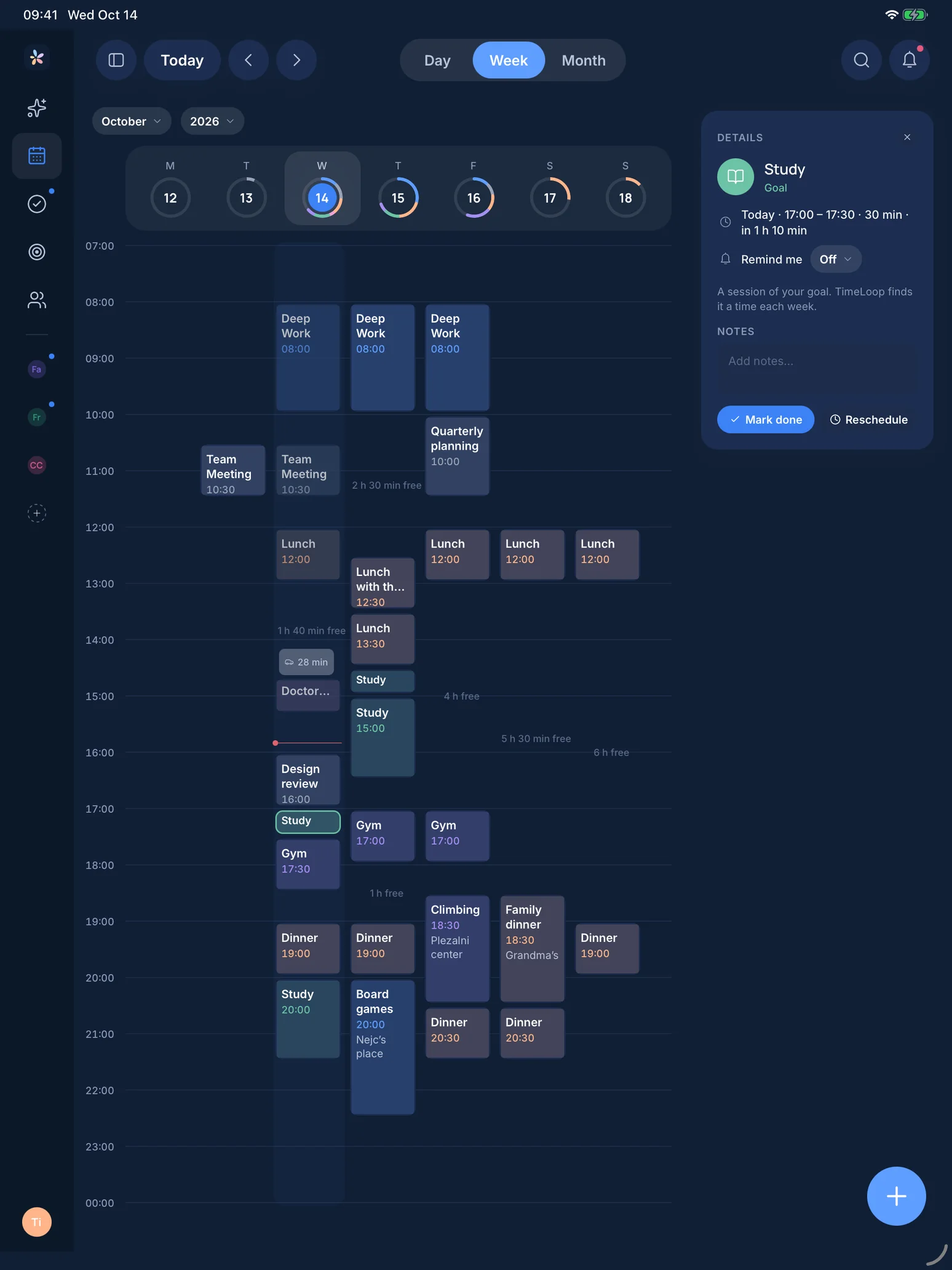Select the CC calendar avatar

pyautogui.click(x=37, y=465)
